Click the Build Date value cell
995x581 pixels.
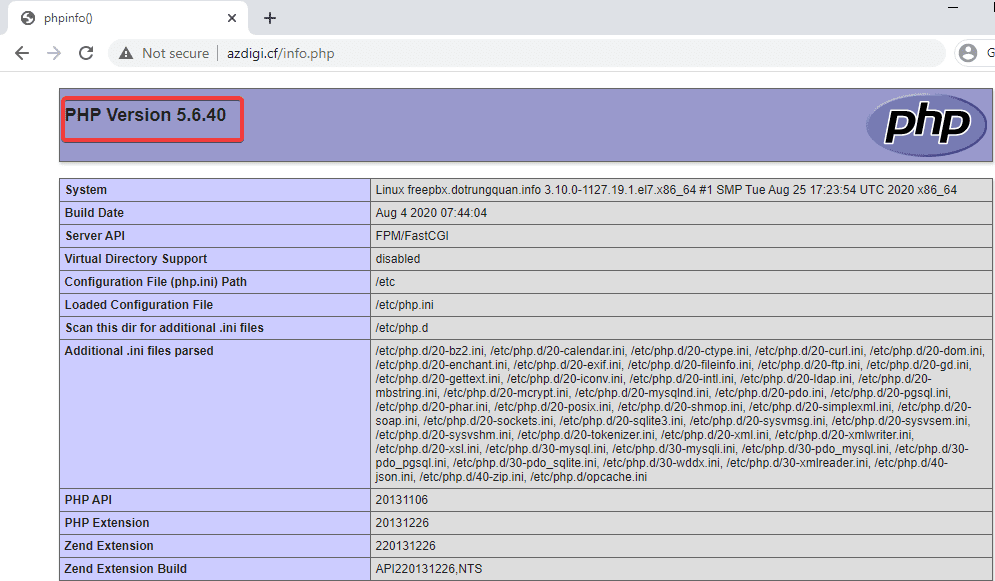pyautogui.click(x=431, y=213)
